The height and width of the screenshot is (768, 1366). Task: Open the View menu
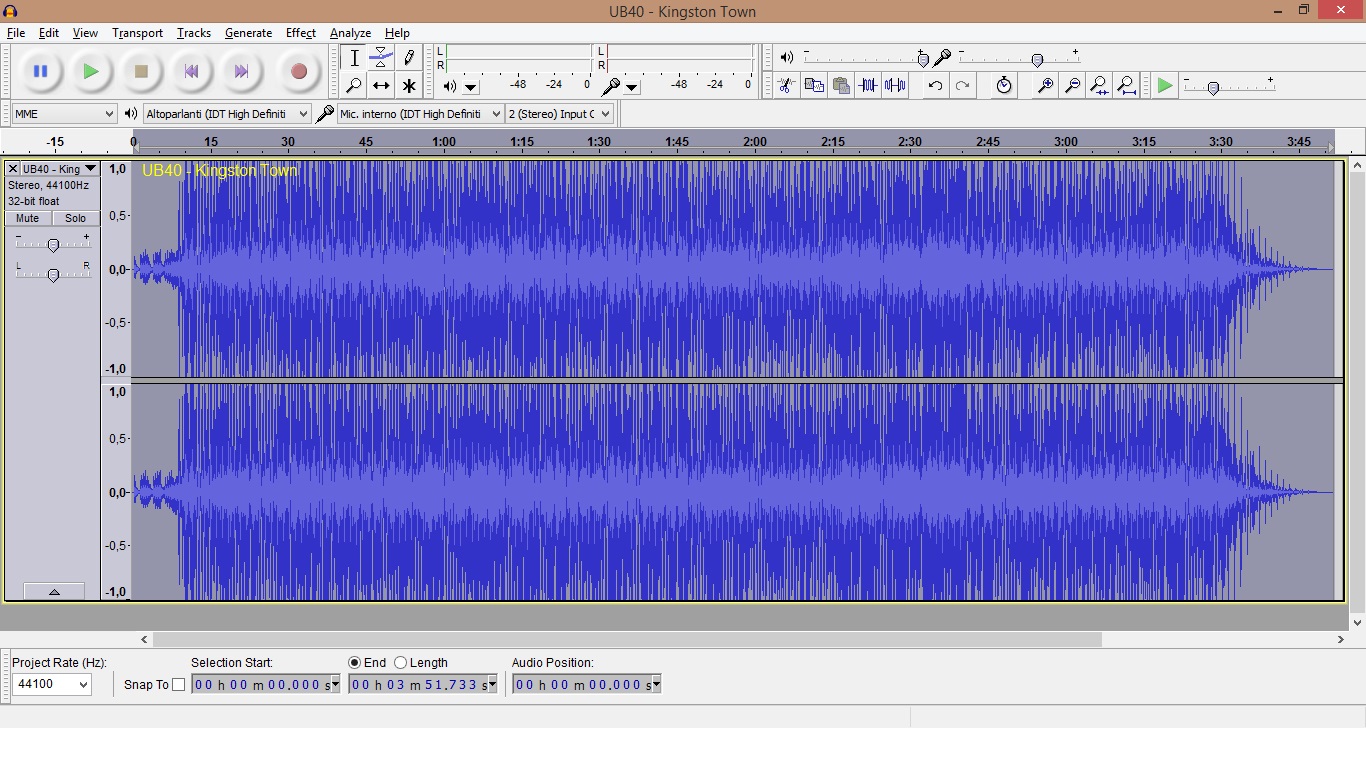tap(85, 33)
